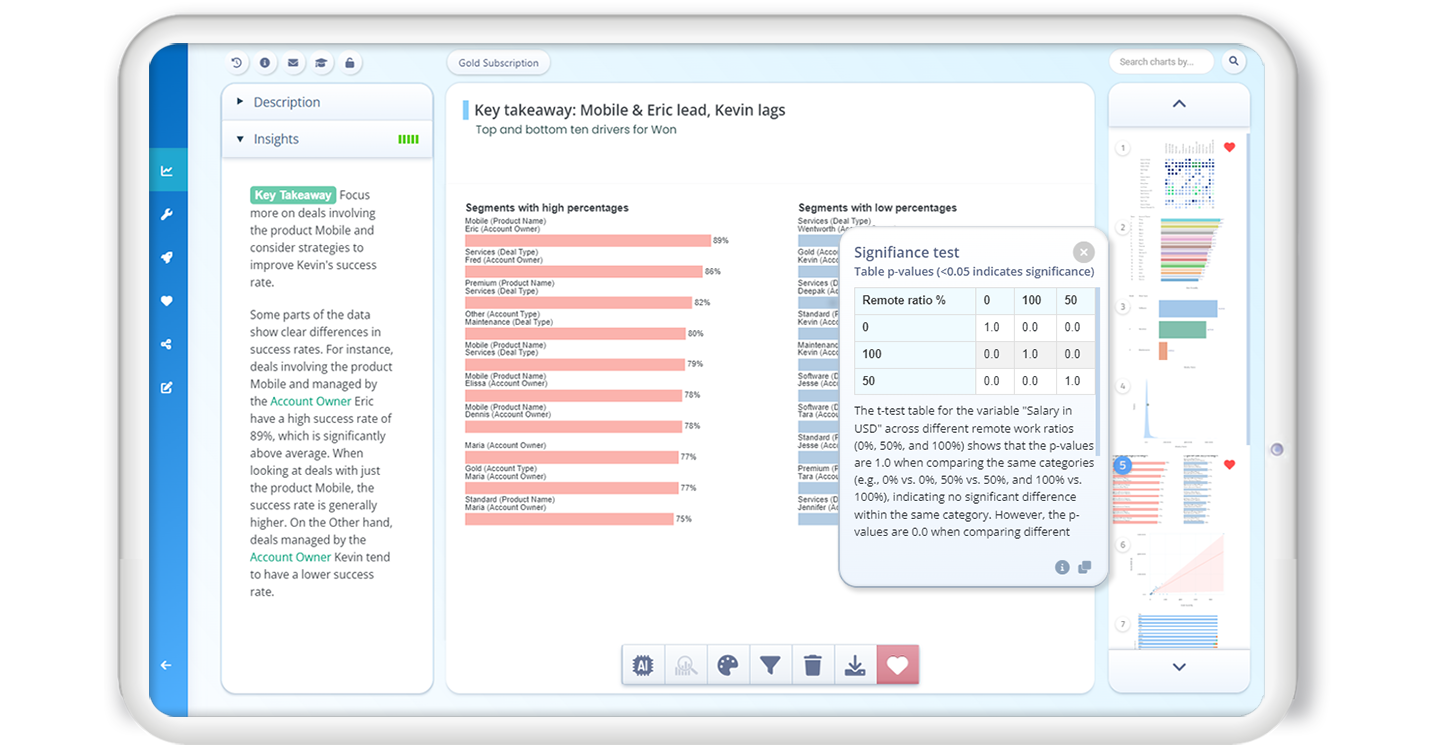This screenshot has width=1442, height=745.
Task: Open the share icon in the left sidebar
Action: 168,344
